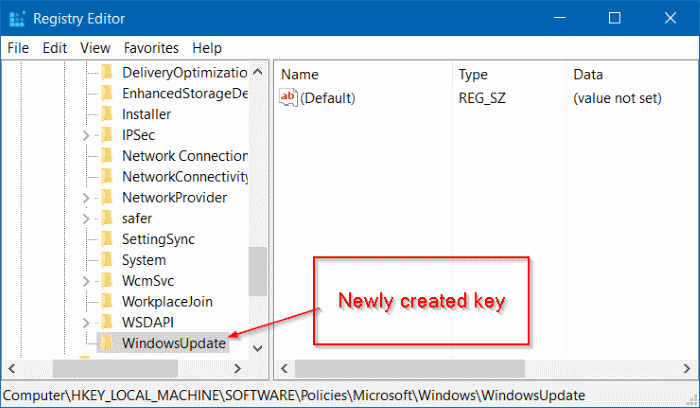
Task: Click tree pane scroll left arrow
Action: [12, 368]
